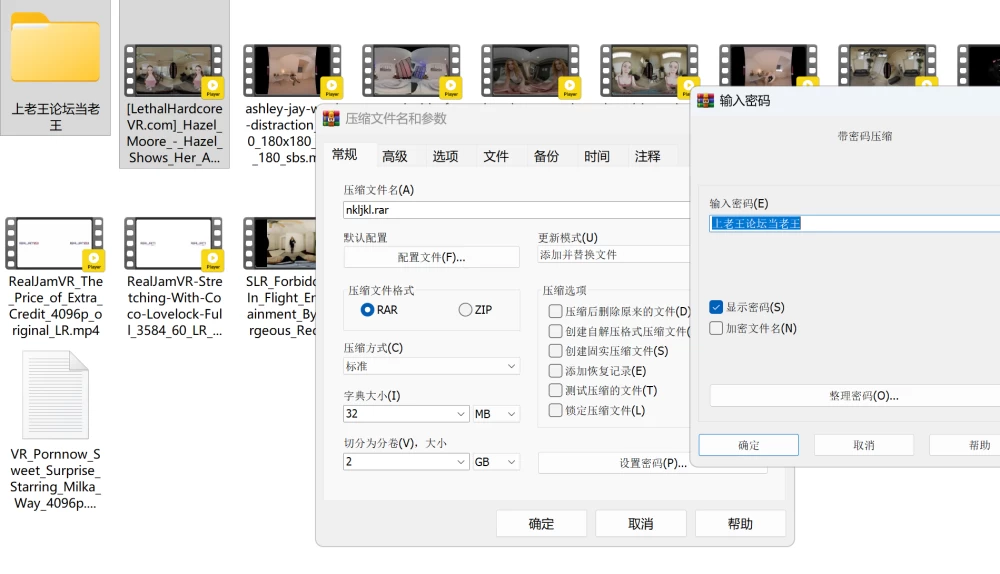
Task: Click the 压缩文件名 field containing nkljkl.rar
Action: click(x=516, y=210)
